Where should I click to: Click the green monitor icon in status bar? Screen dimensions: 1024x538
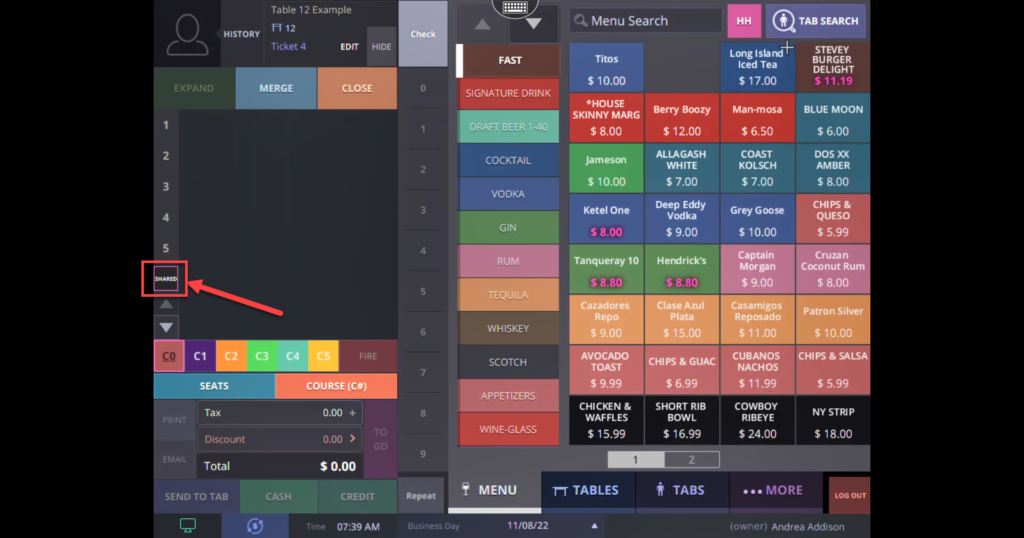click(x=187, y=526)
